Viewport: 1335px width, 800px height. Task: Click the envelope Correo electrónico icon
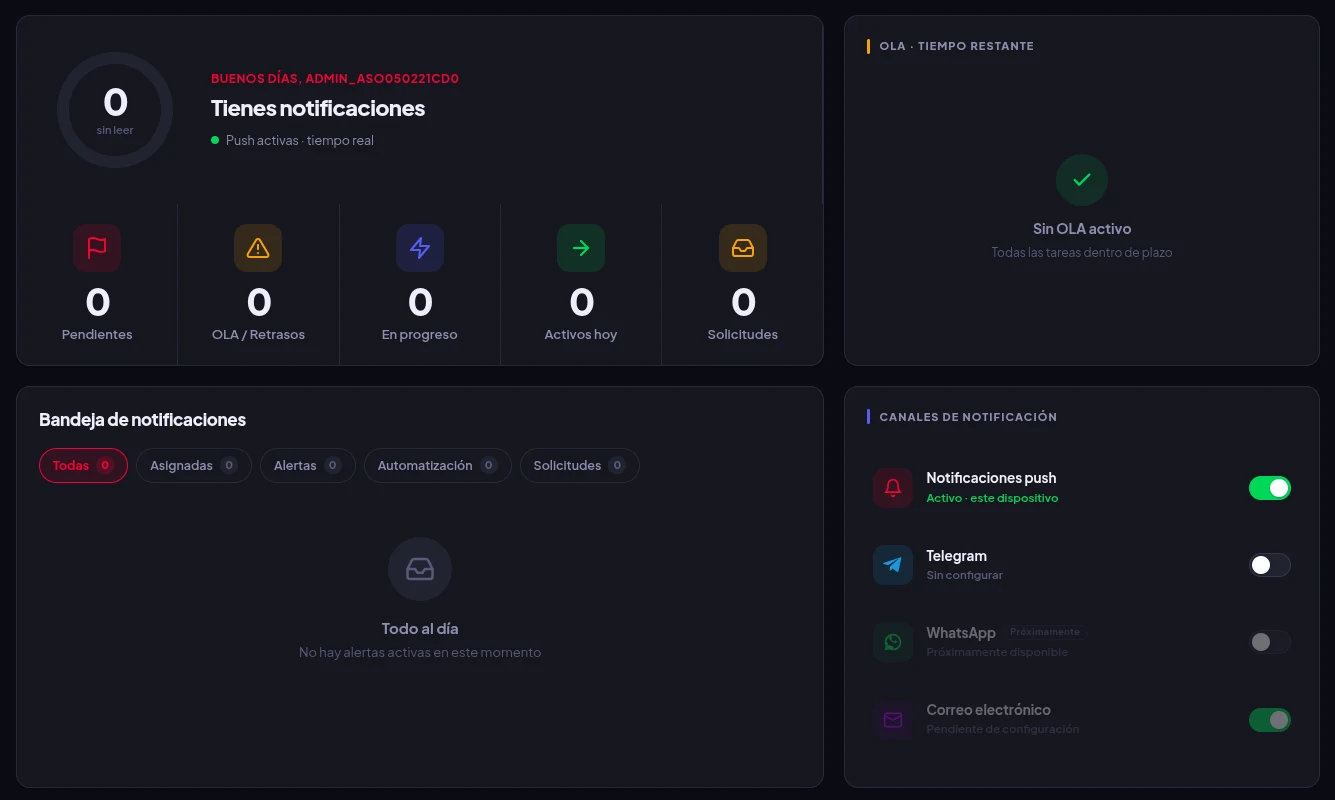tap(893, 720)
